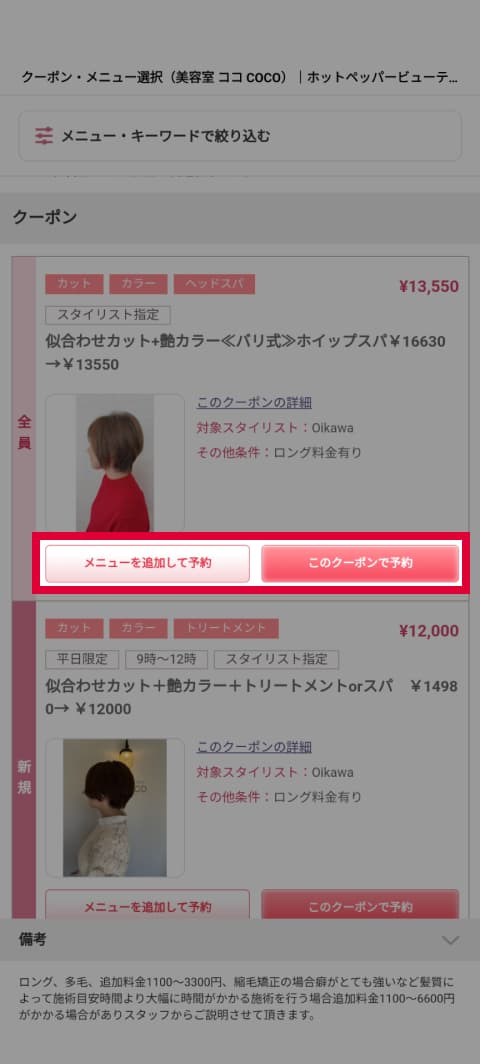Image resolution: width=480 pixels, height=1064 pixels.
Task: Tap the 全員 side label
Action: [x=24, y=432]
